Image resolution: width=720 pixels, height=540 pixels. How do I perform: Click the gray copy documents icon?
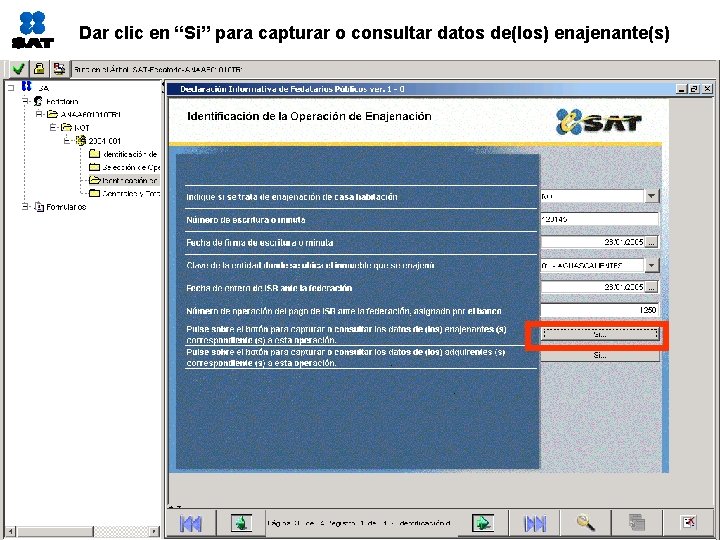[637, 523]
